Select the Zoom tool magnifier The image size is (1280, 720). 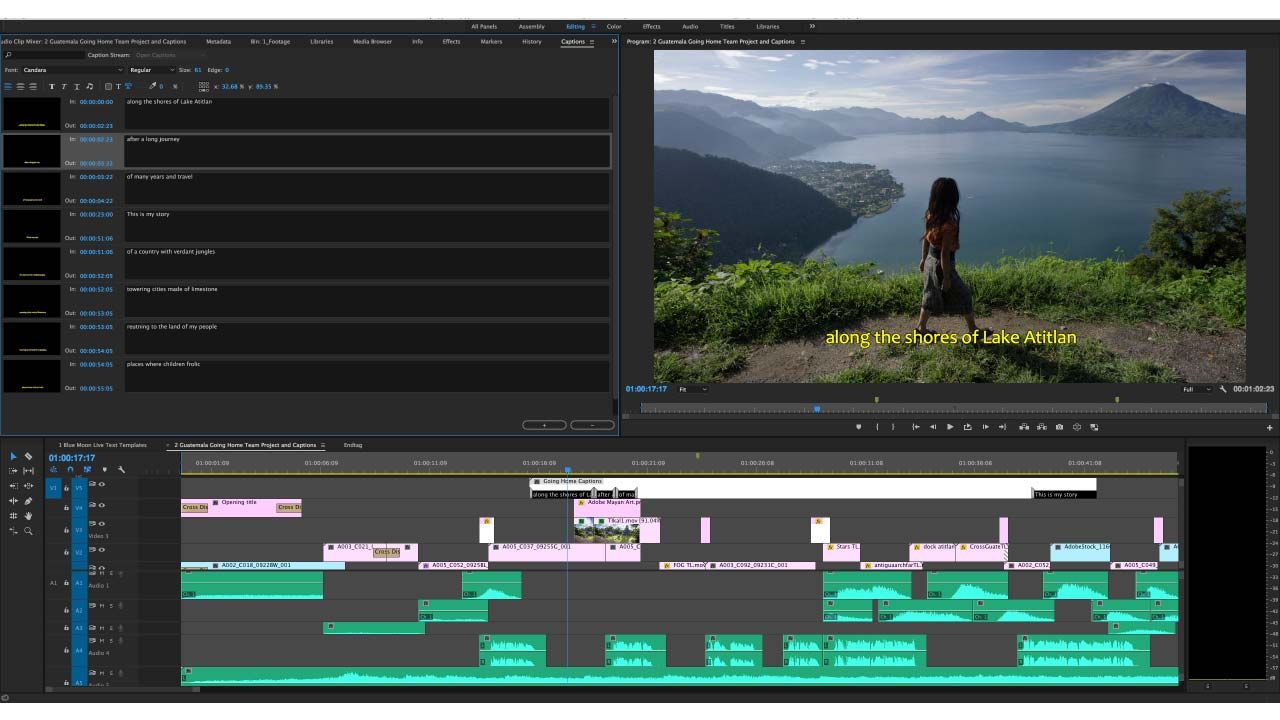28,531
